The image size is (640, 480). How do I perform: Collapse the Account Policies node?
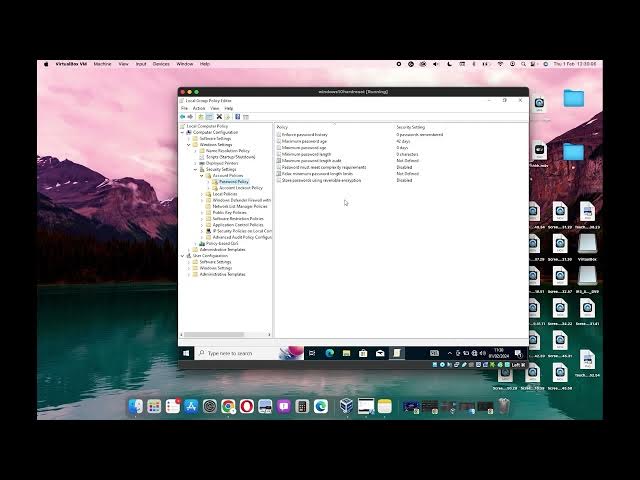click(x=202, y=176)
